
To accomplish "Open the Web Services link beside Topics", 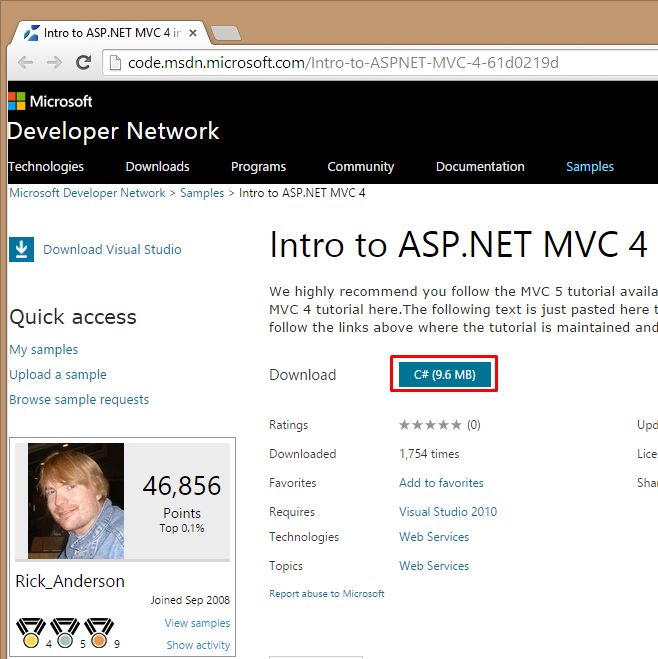I will tap(434, 566).
